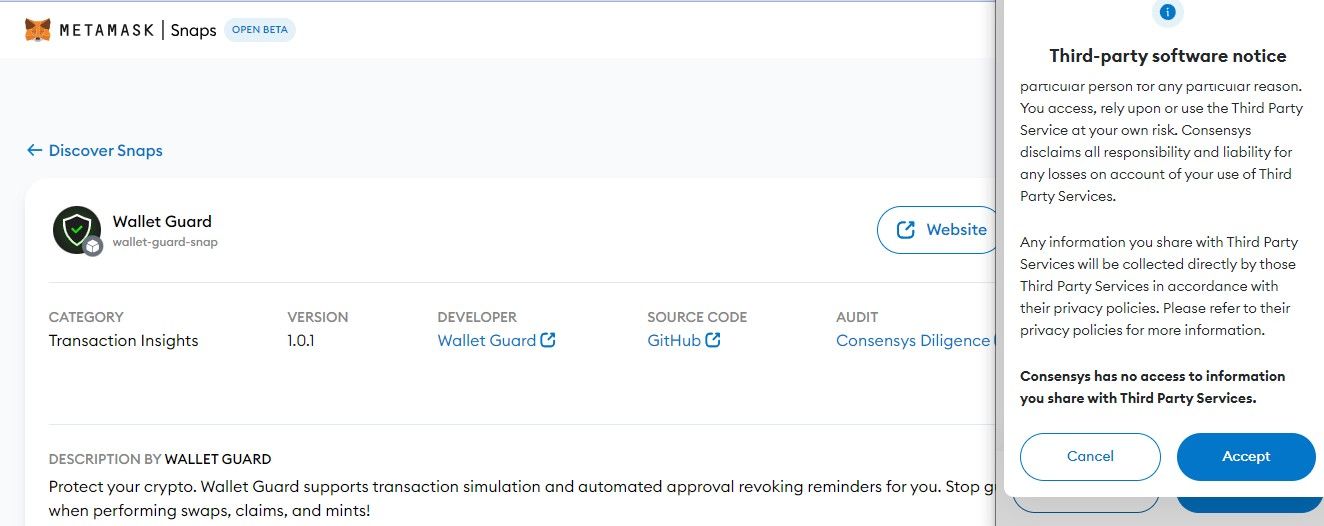This screenshot has width=1324, height=526.
Task: Click the Wallet Guard snap title
Action: click(162, 221)
